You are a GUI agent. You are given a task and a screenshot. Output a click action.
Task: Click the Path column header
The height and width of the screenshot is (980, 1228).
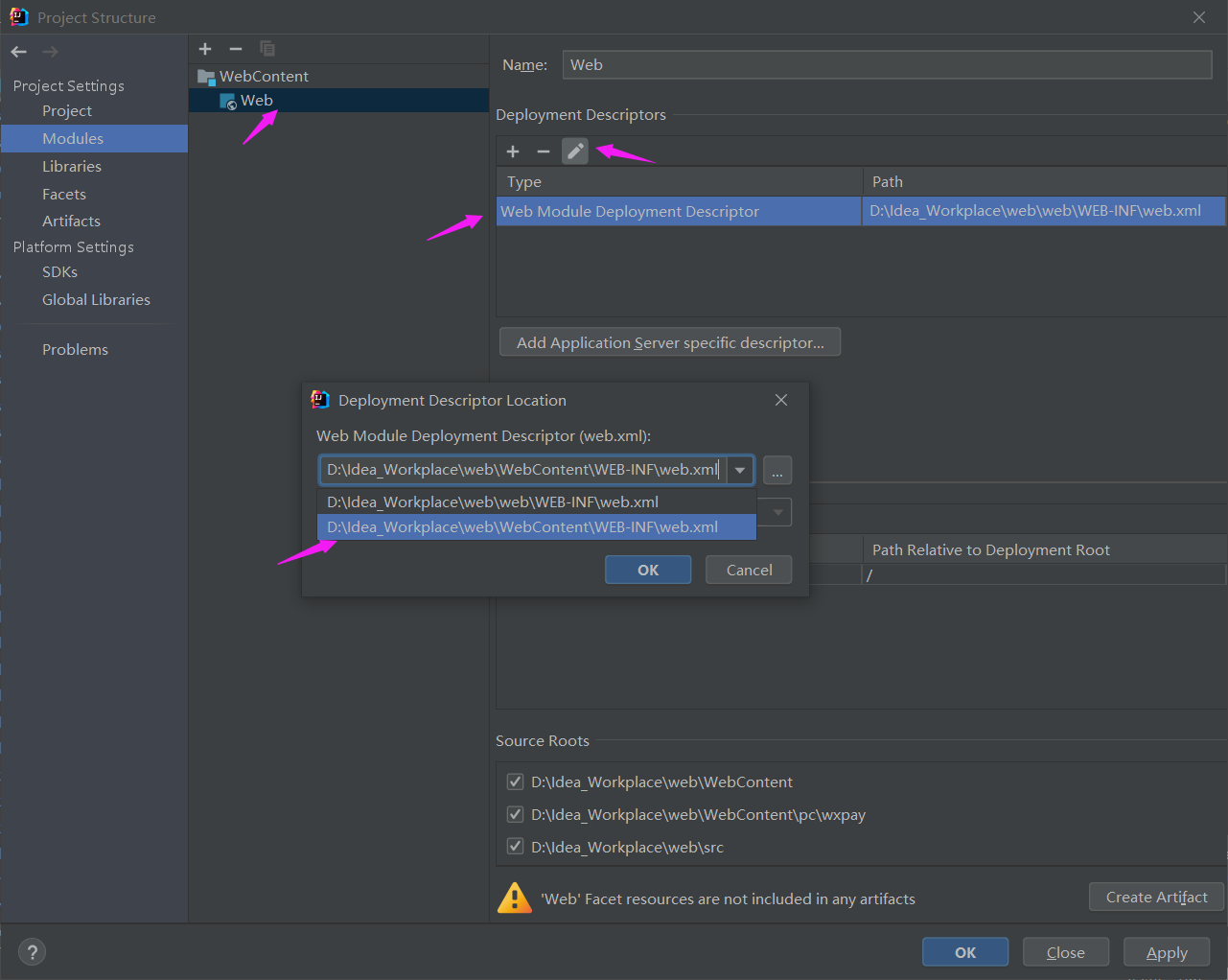pos(1045,182)
